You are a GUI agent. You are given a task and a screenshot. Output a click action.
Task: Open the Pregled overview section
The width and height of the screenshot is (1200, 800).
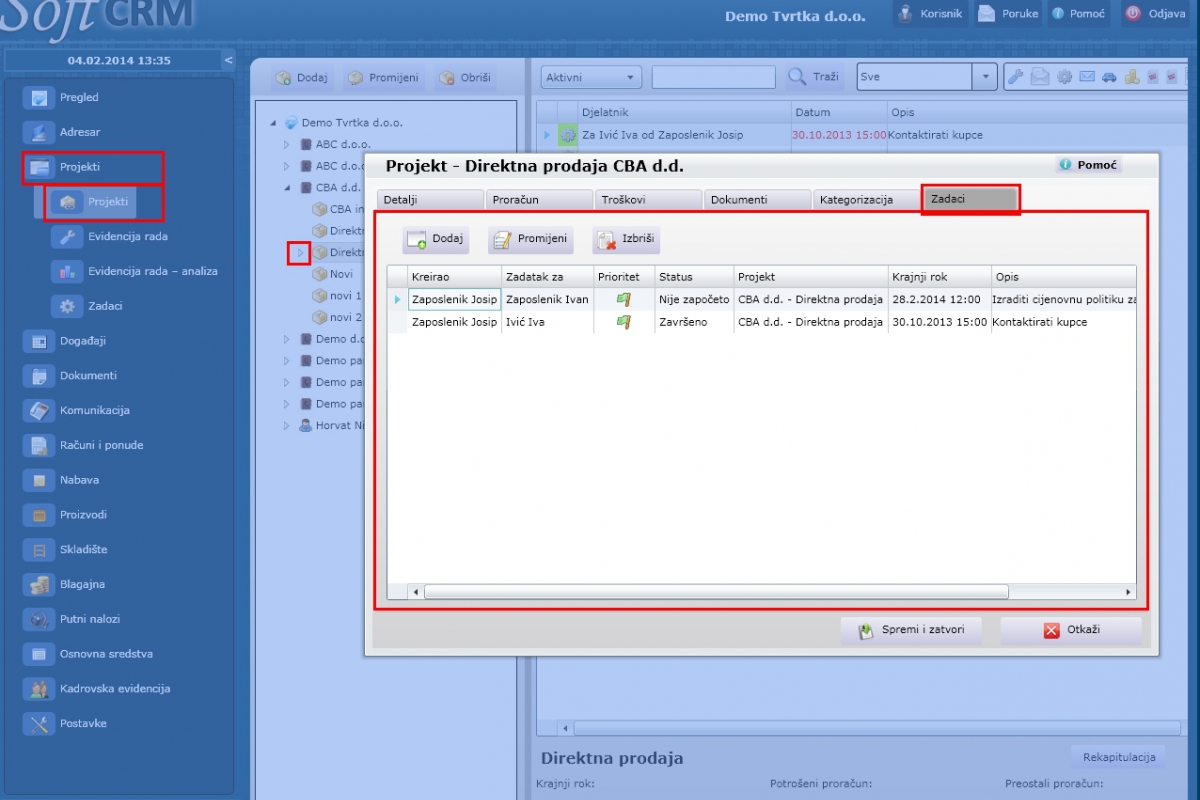click(x=80, y=97)
